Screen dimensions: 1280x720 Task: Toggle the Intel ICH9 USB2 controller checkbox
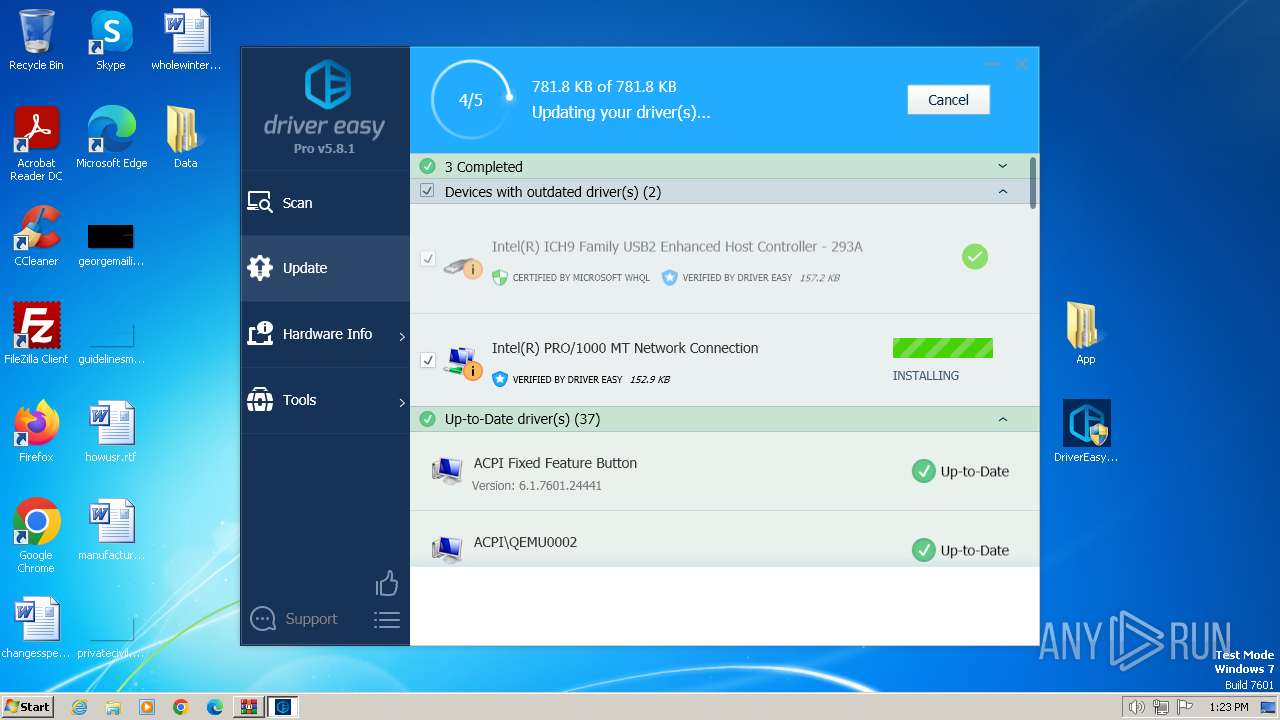(428, 258)
